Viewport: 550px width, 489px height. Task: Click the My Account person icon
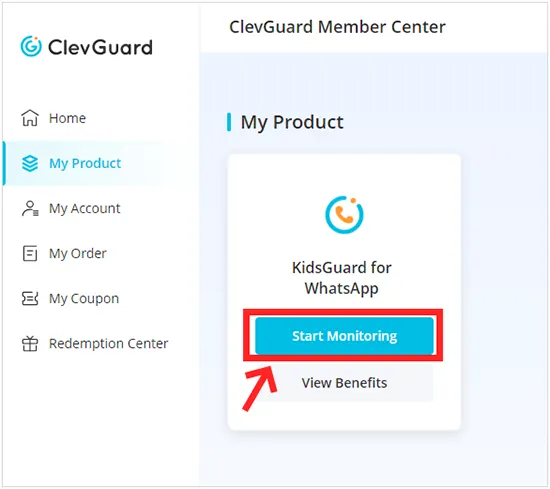(x=30, y=208)
